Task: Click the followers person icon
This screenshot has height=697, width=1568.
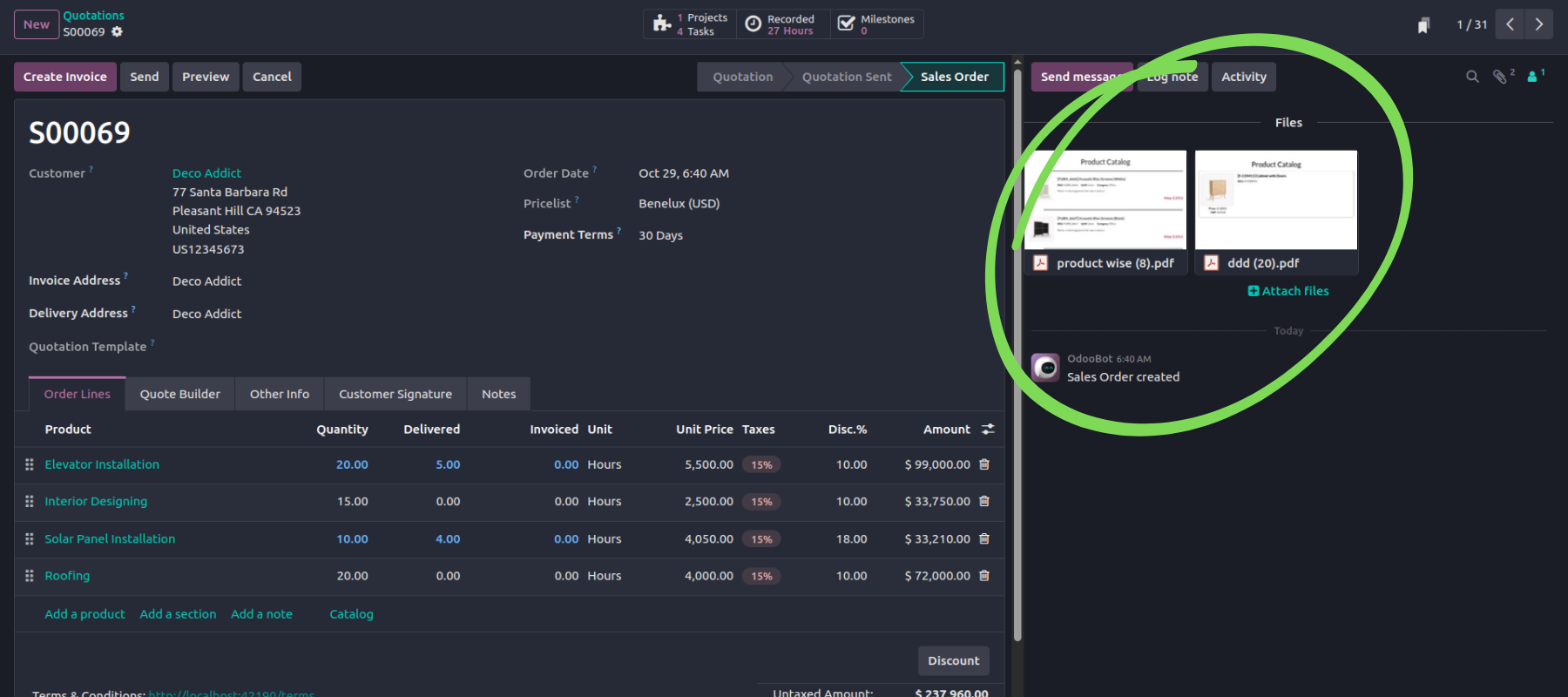Action: coord(1532,77)
